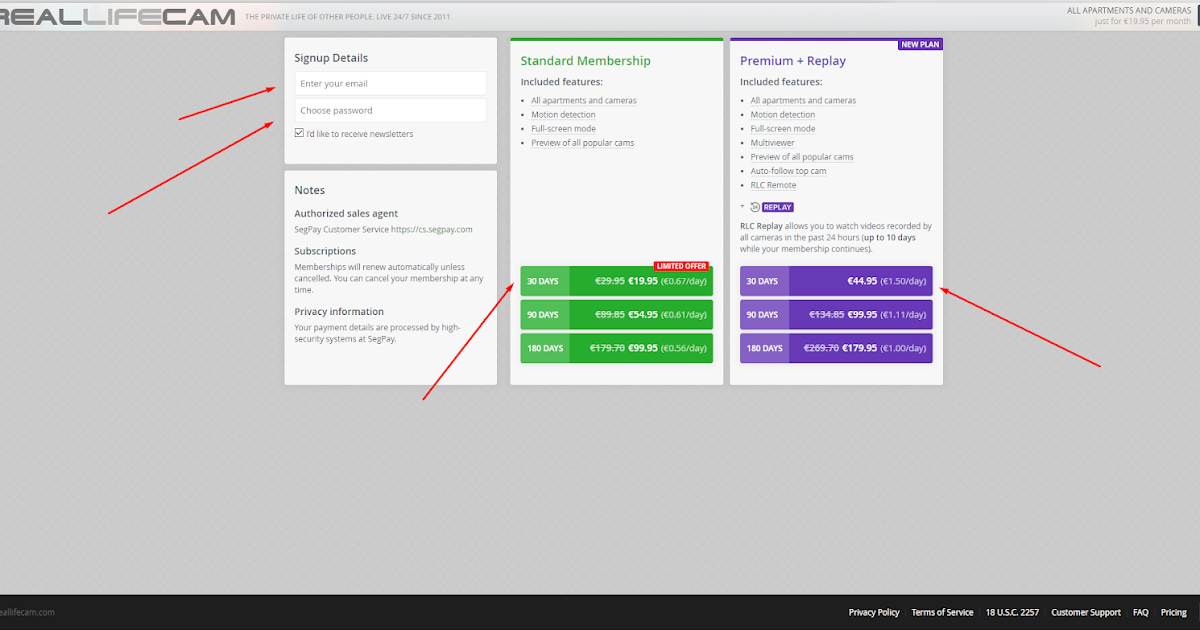Click Multiviewer in Premium features
This screenshot has height=630, width=1200.
pos(773,143)
